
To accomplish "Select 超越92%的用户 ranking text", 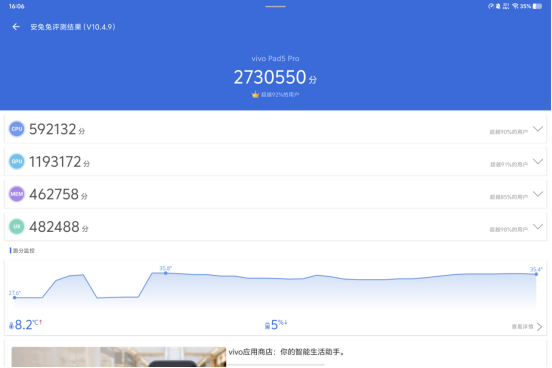I will pos(280,94).
